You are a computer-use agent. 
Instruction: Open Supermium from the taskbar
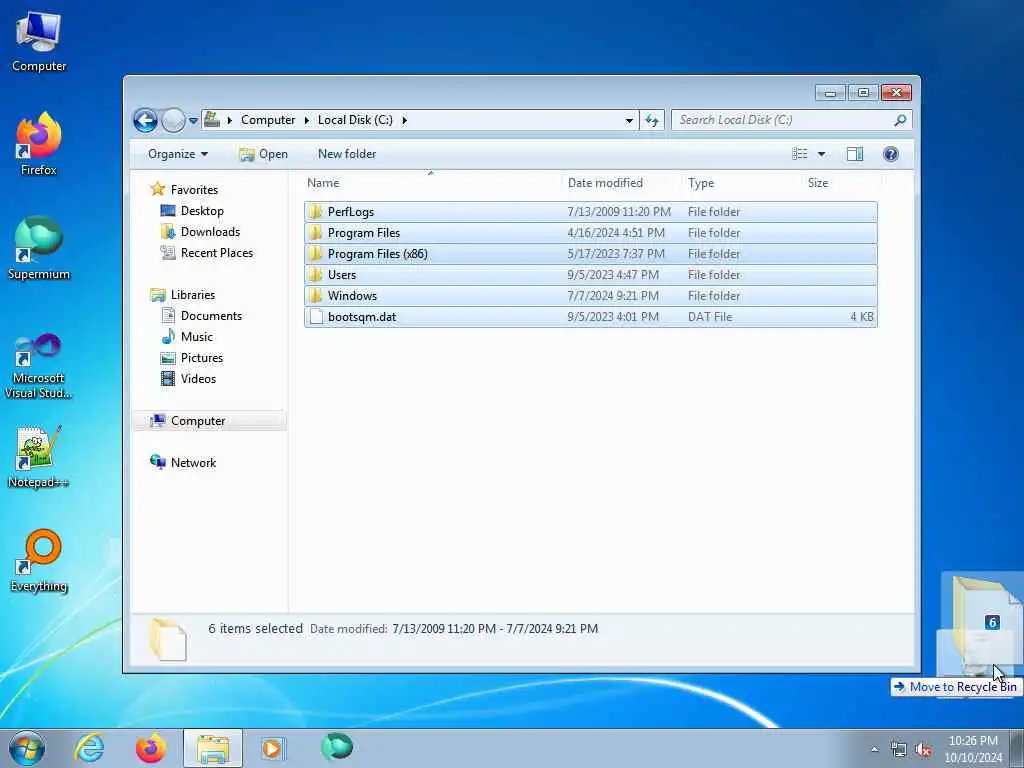[x=337, y=747]
